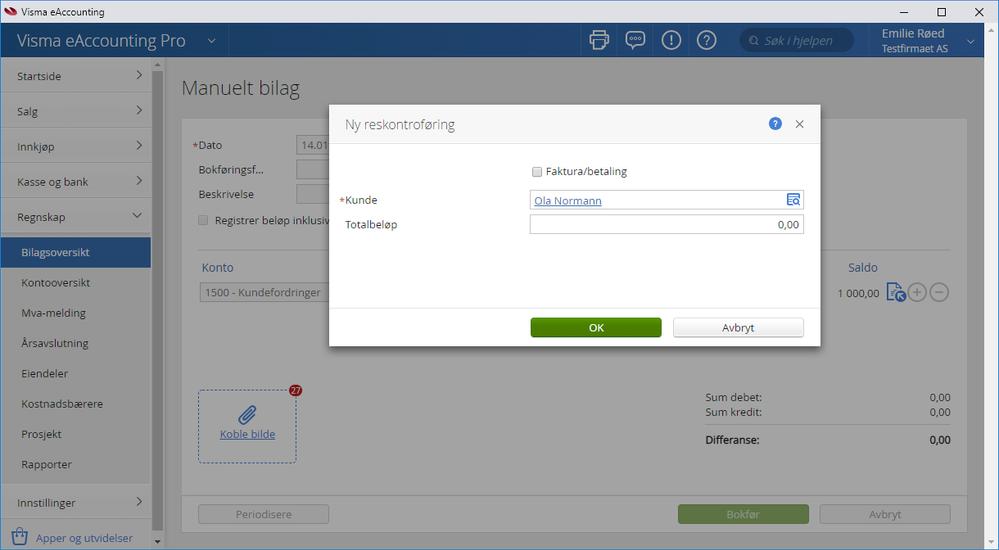The height and width of the screenshot is (550, 999).
Task: Click the Visma logo in title bar
Action: (10, 12)
